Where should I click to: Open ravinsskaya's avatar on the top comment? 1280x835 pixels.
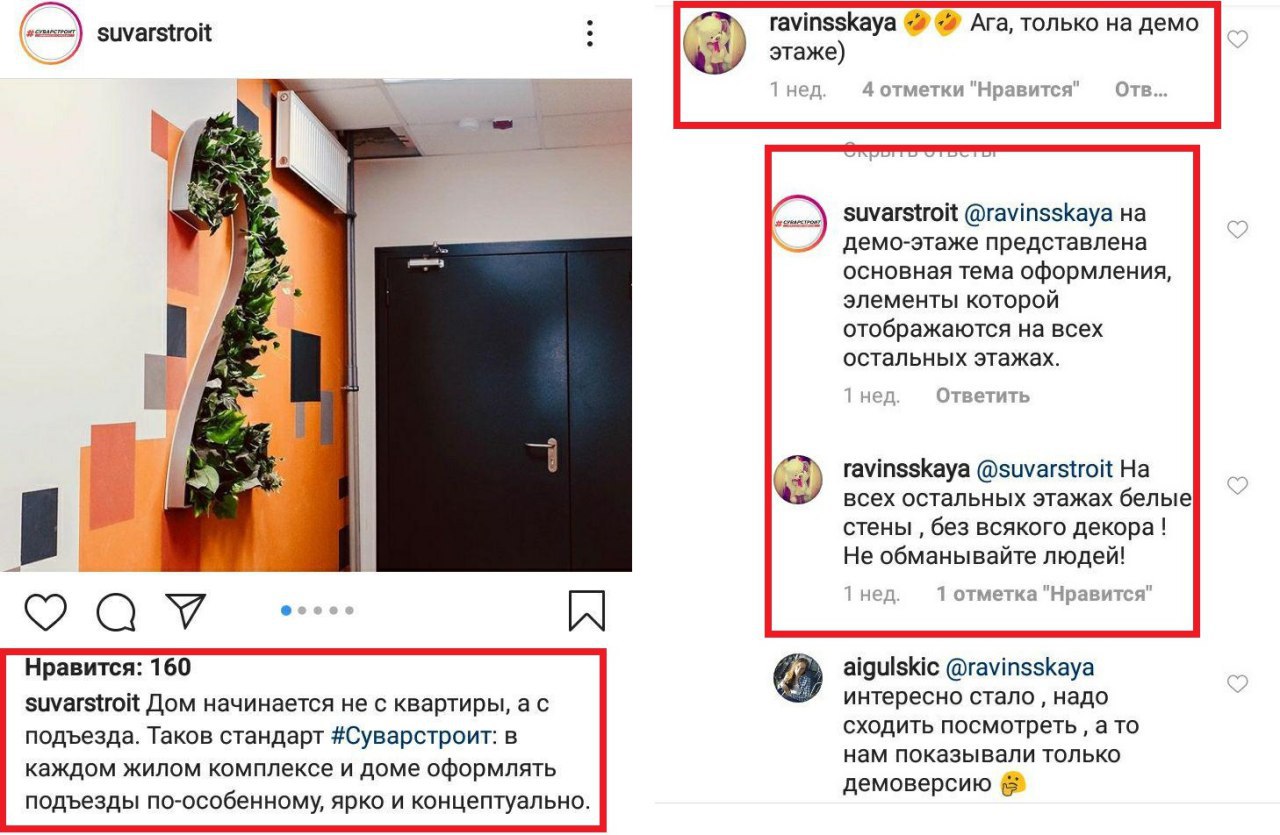click(x=714, y=46)
